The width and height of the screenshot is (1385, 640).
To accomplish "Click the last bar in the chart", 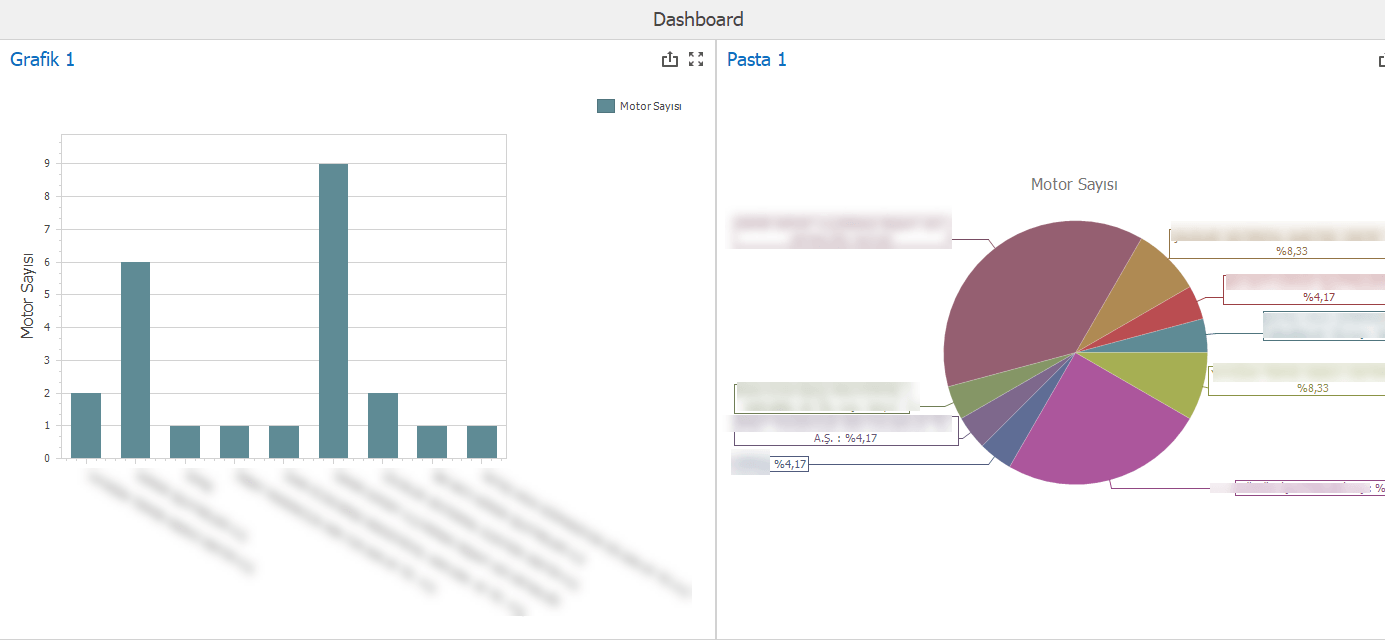I will point(481,442).
